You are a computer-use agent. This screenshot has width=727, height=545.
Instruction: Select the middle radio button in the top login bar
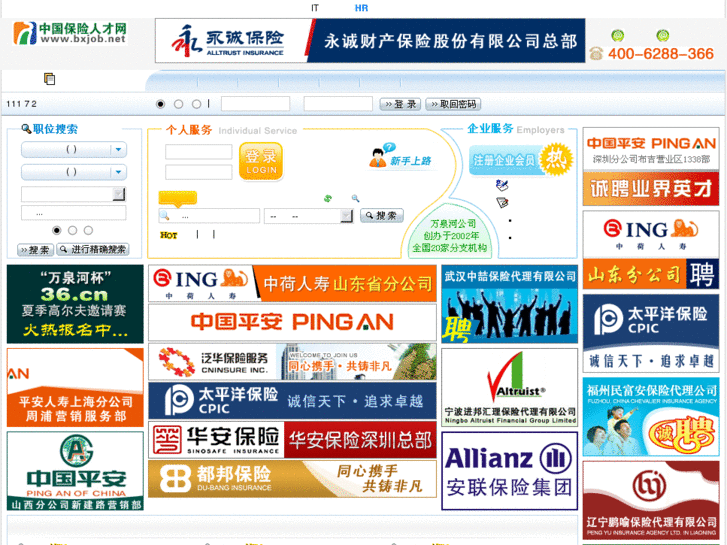(x=179, y=104)
